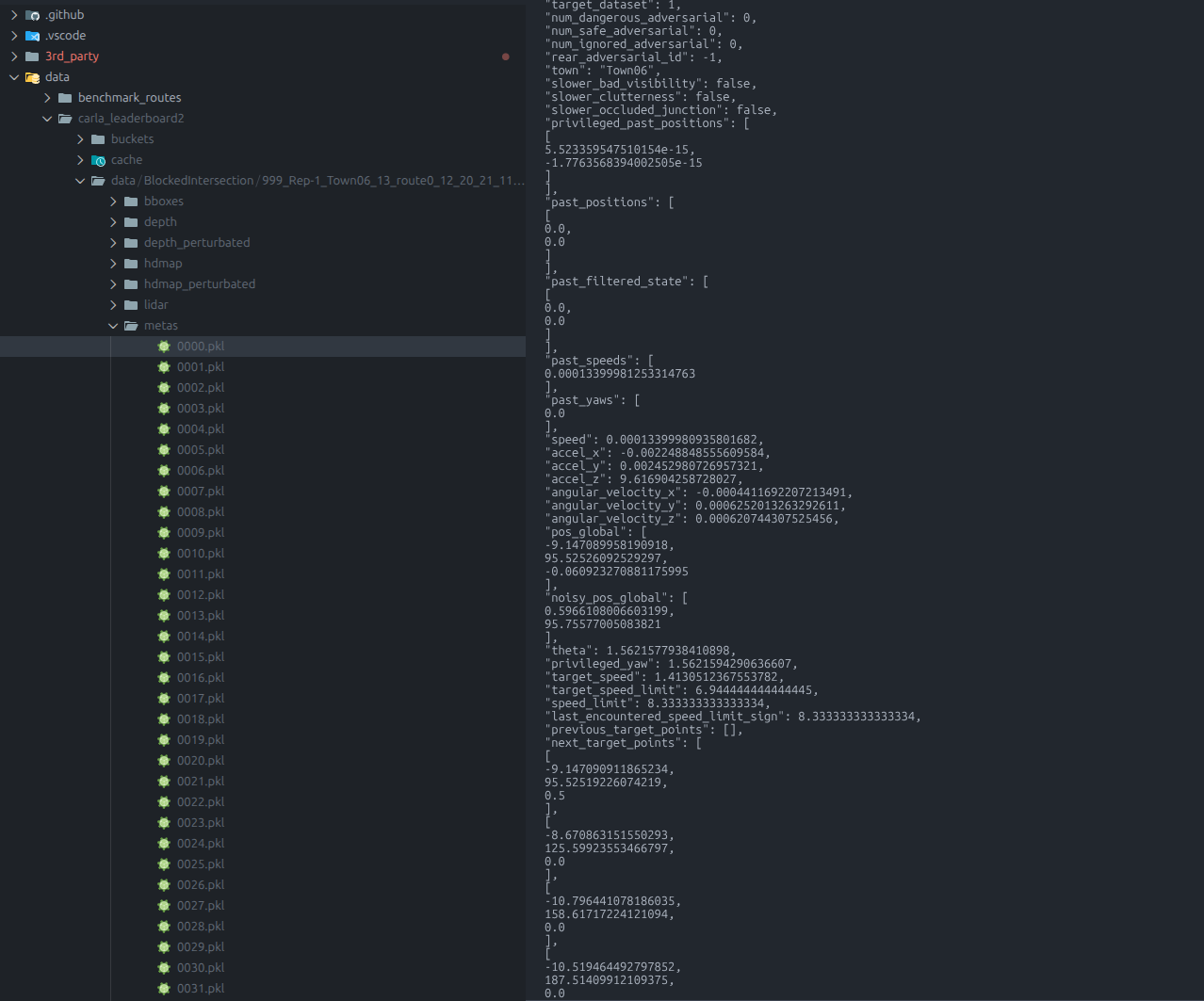Click the .vscode folder icon
1204x1001 pixels.
tap(32, 36)
